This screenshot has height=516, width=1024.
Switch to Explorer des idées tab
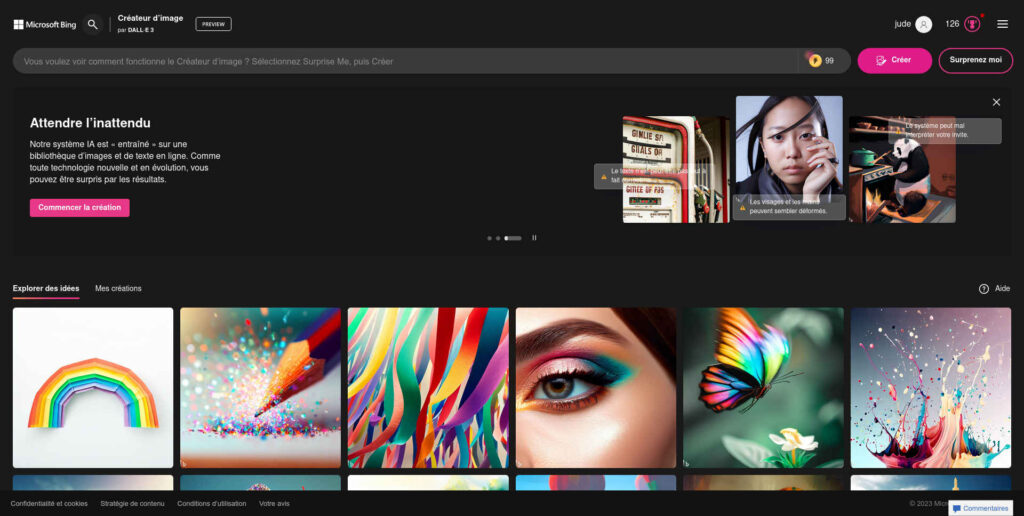(x=46, y=289)
